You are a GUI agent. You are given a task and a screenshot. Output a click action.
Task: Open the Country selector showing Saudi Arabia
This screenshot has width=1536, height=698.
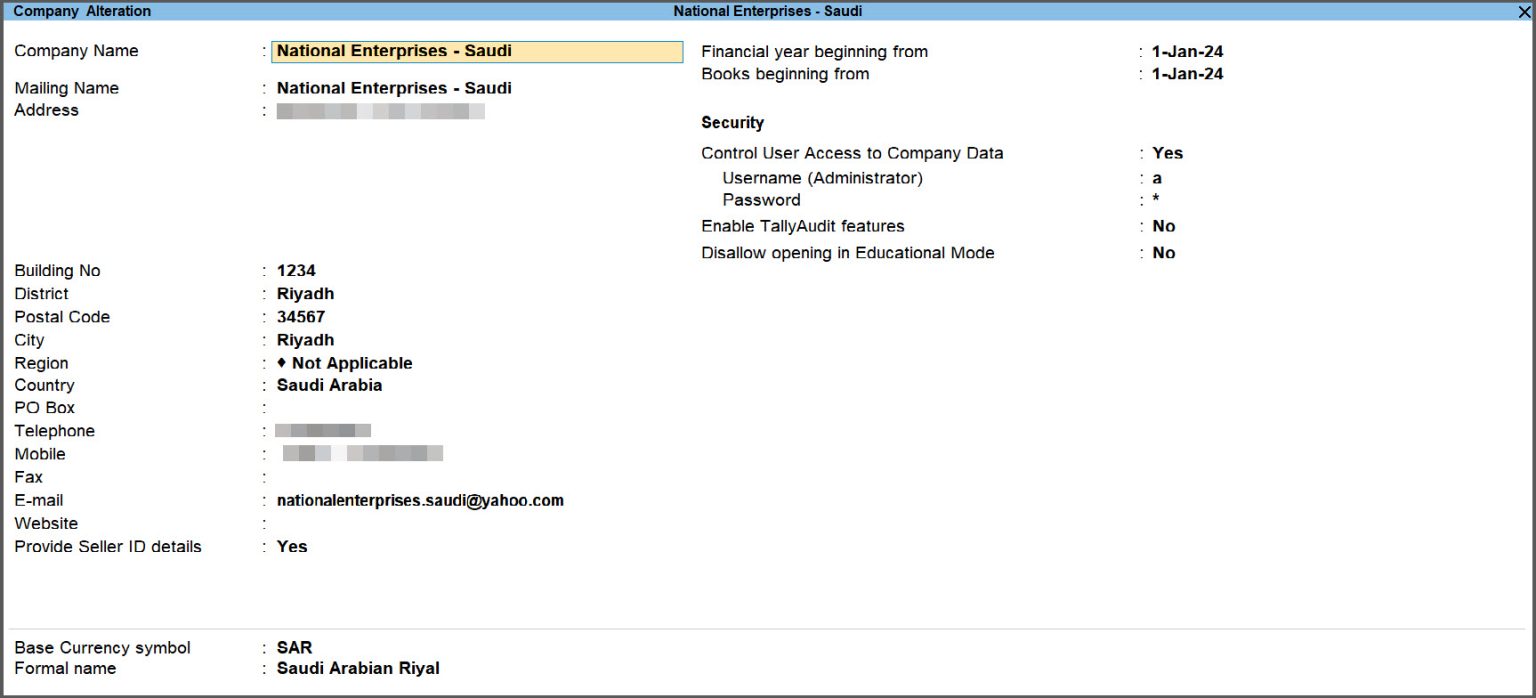pos(330,385)
